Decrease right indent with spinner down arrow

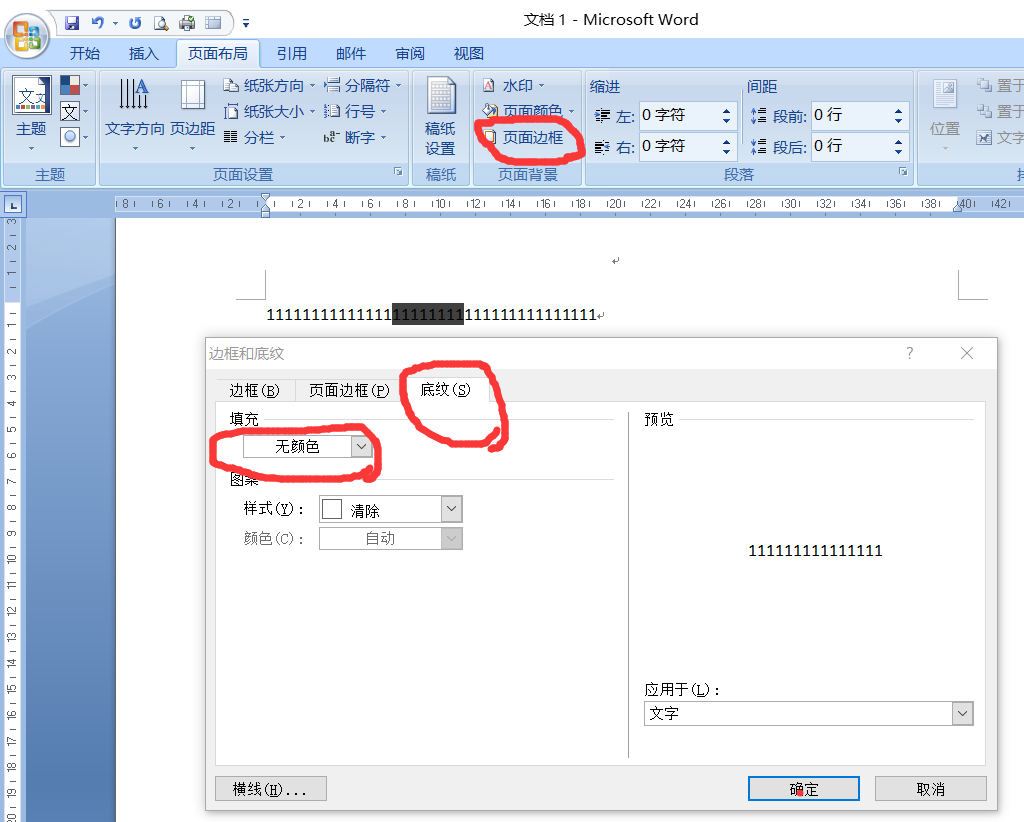[x=726, y=152]
